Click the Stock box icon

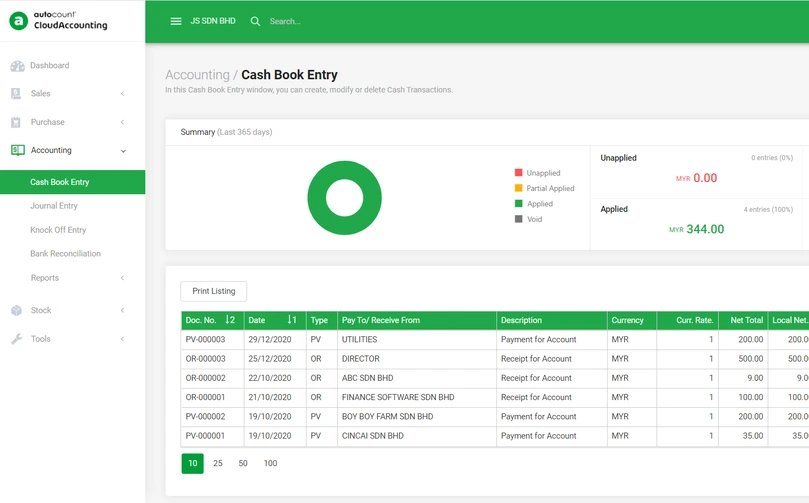coord(17,310)
